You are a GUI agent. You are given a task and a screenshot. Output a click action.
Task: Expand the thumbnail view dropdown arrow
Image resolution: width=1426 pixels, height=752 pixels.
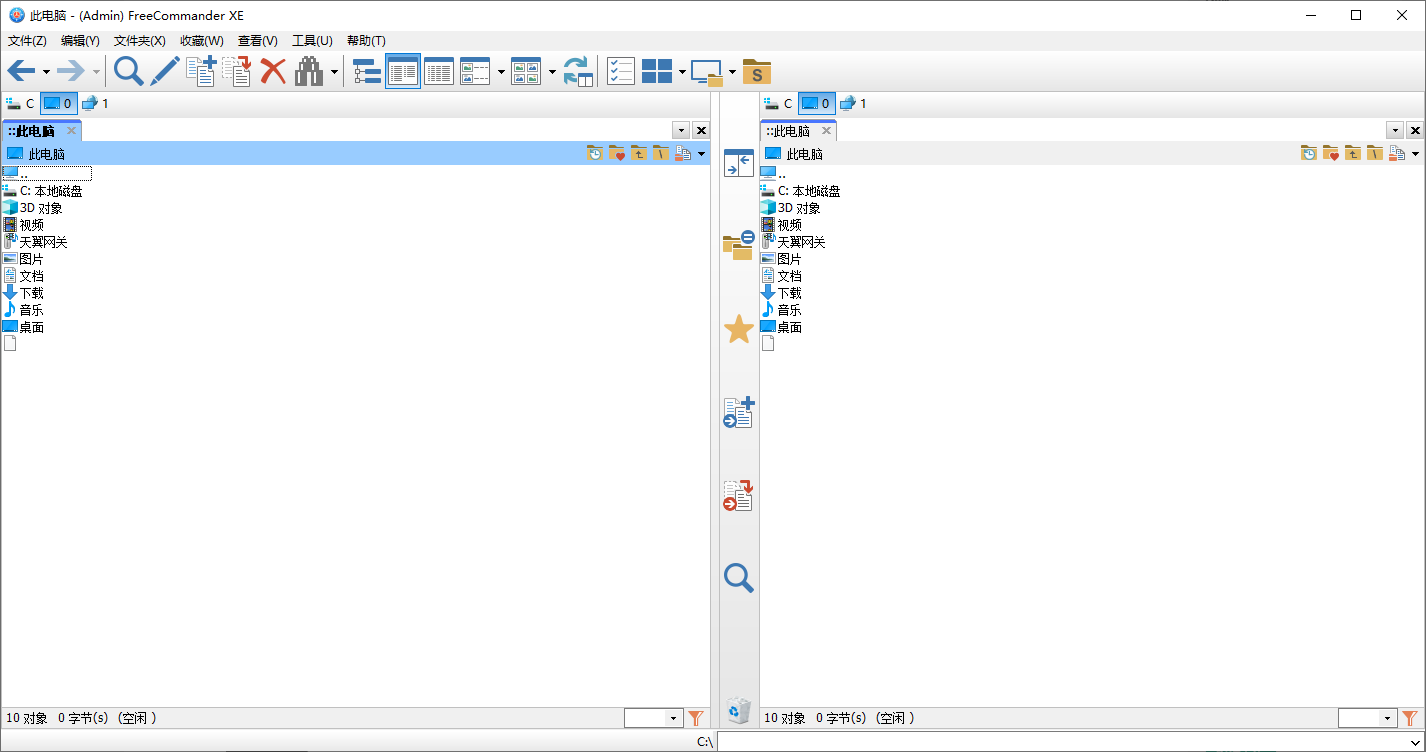(551, 72)
